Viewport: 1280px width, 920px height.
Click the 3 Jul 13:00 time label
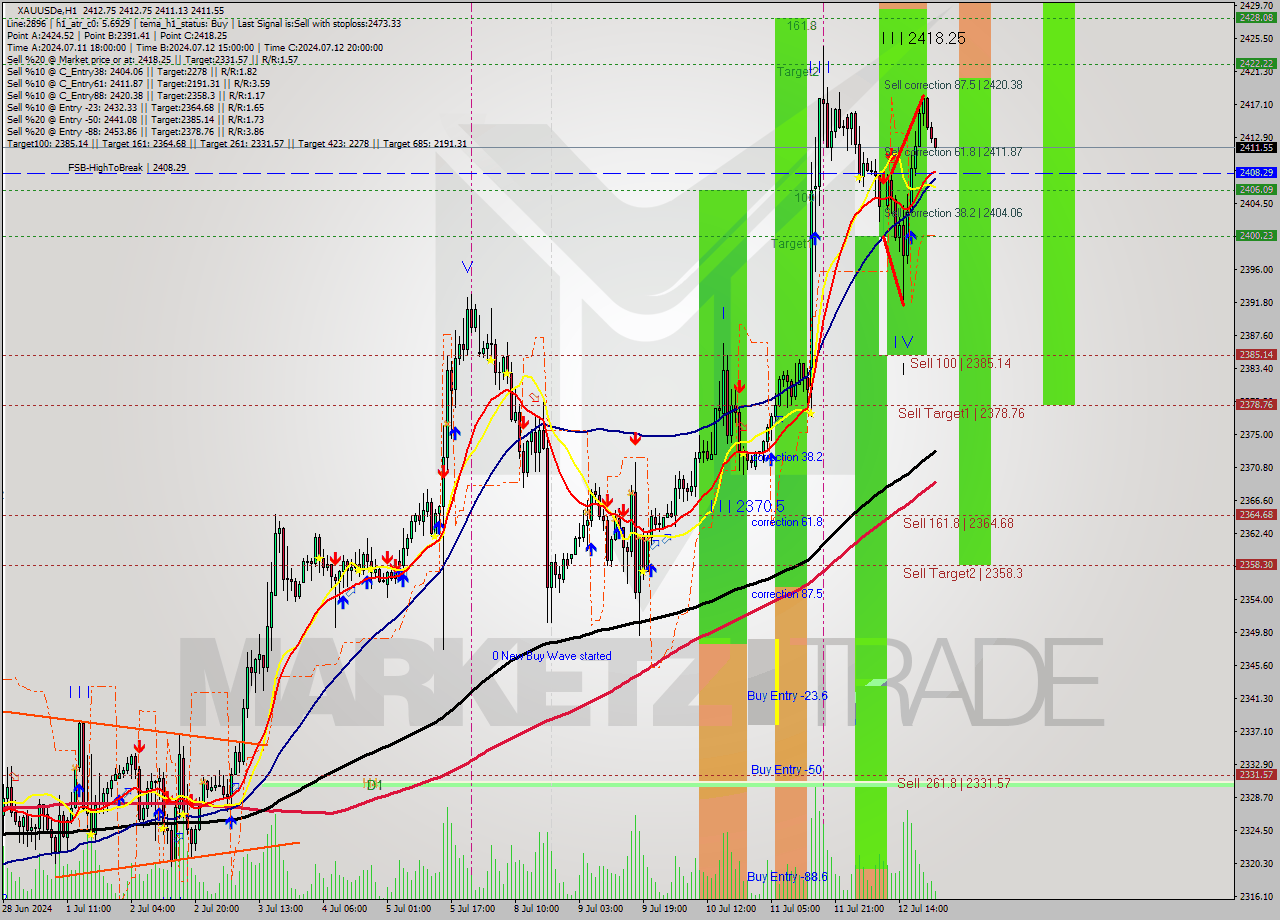coord(280,909)
